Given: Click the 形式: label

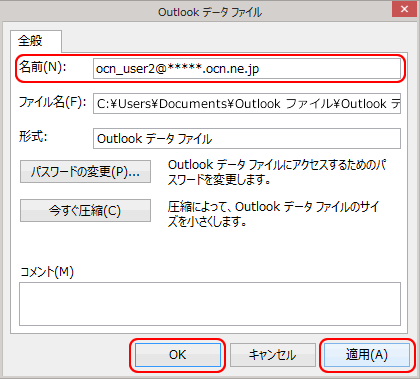Looking at the screenshot, I should tap(33, 137).
